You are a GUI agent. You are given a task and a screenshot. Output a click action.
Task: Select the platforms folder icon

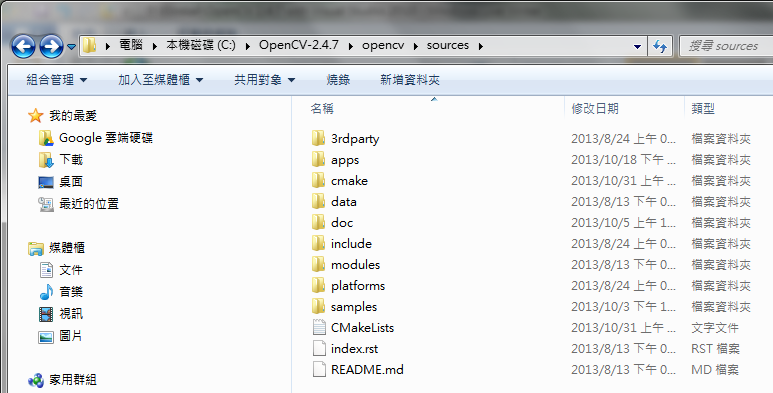318,285
